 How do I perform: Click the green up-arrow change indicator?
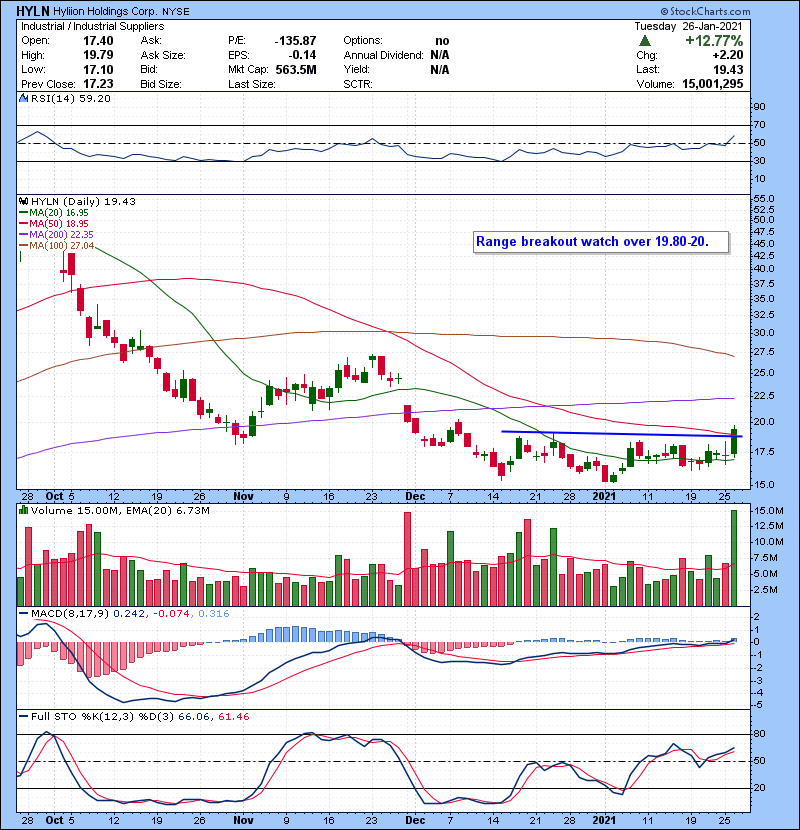646,40
